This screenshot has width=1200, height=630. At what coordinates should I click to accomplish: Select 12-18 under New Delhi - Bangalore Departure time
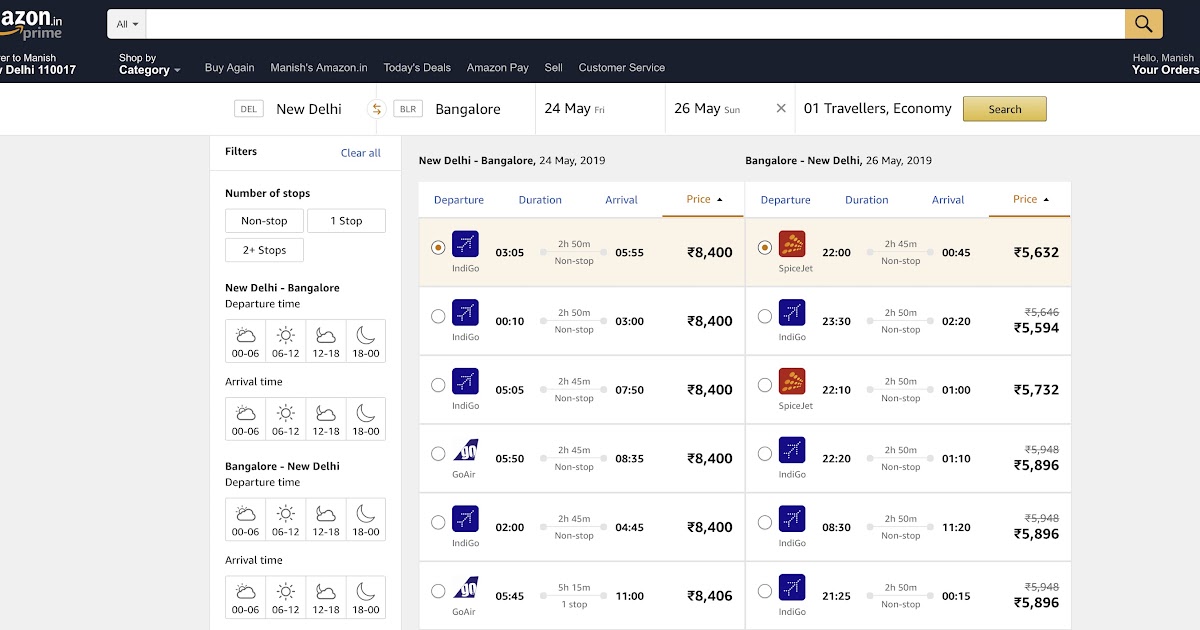point(326,341)
